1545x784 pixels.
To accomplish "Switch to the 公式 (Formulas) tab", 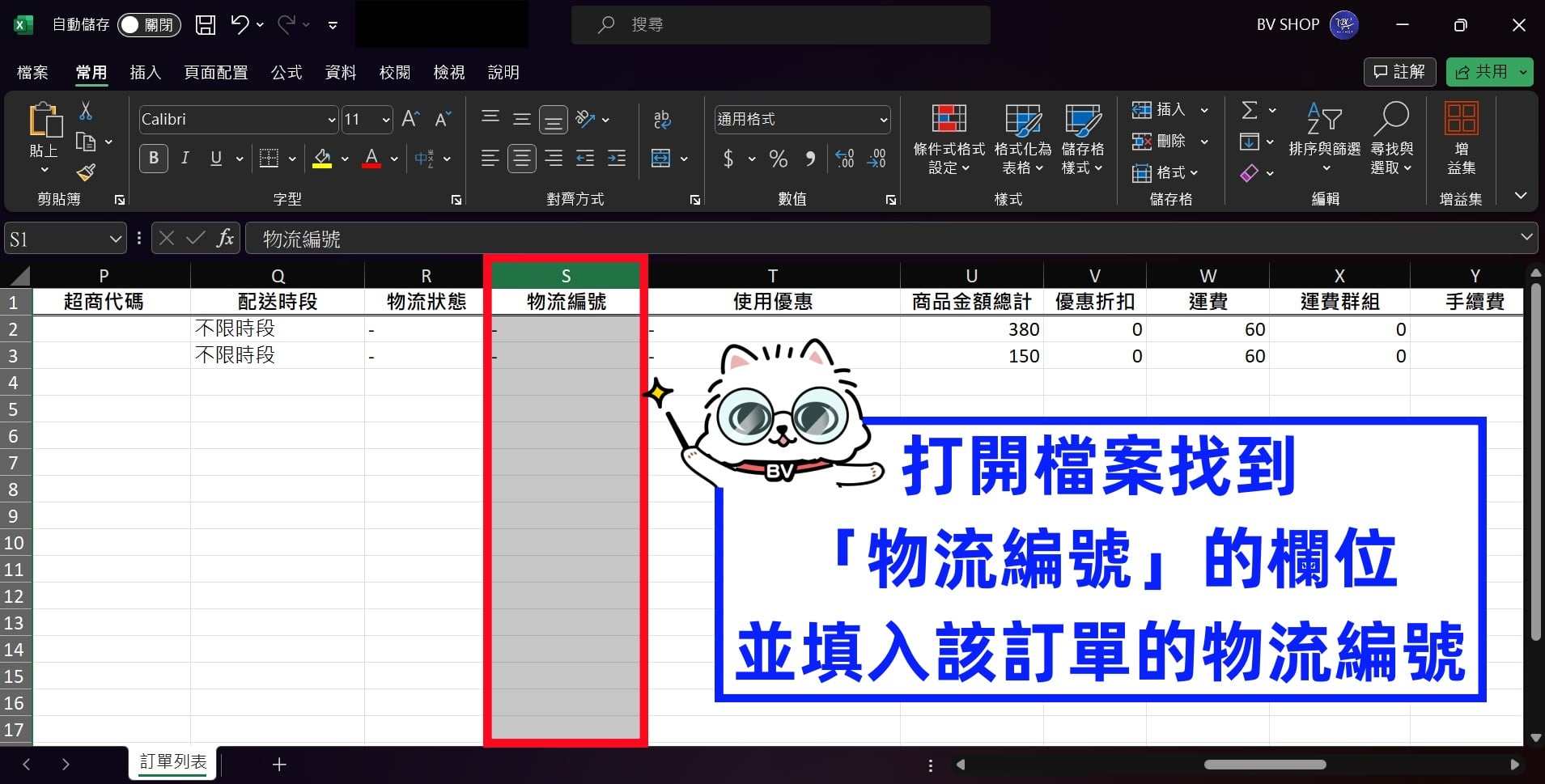I will (287, 73).
